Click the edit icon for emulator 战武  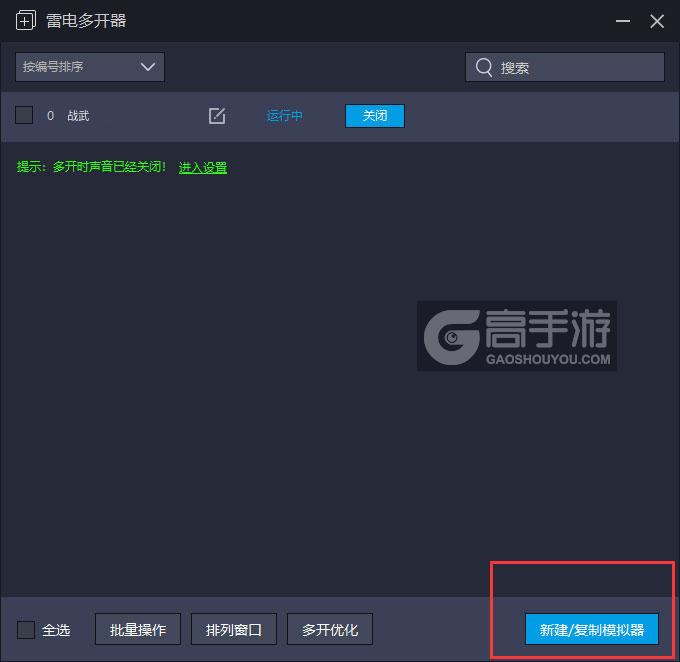coord(217,116)
